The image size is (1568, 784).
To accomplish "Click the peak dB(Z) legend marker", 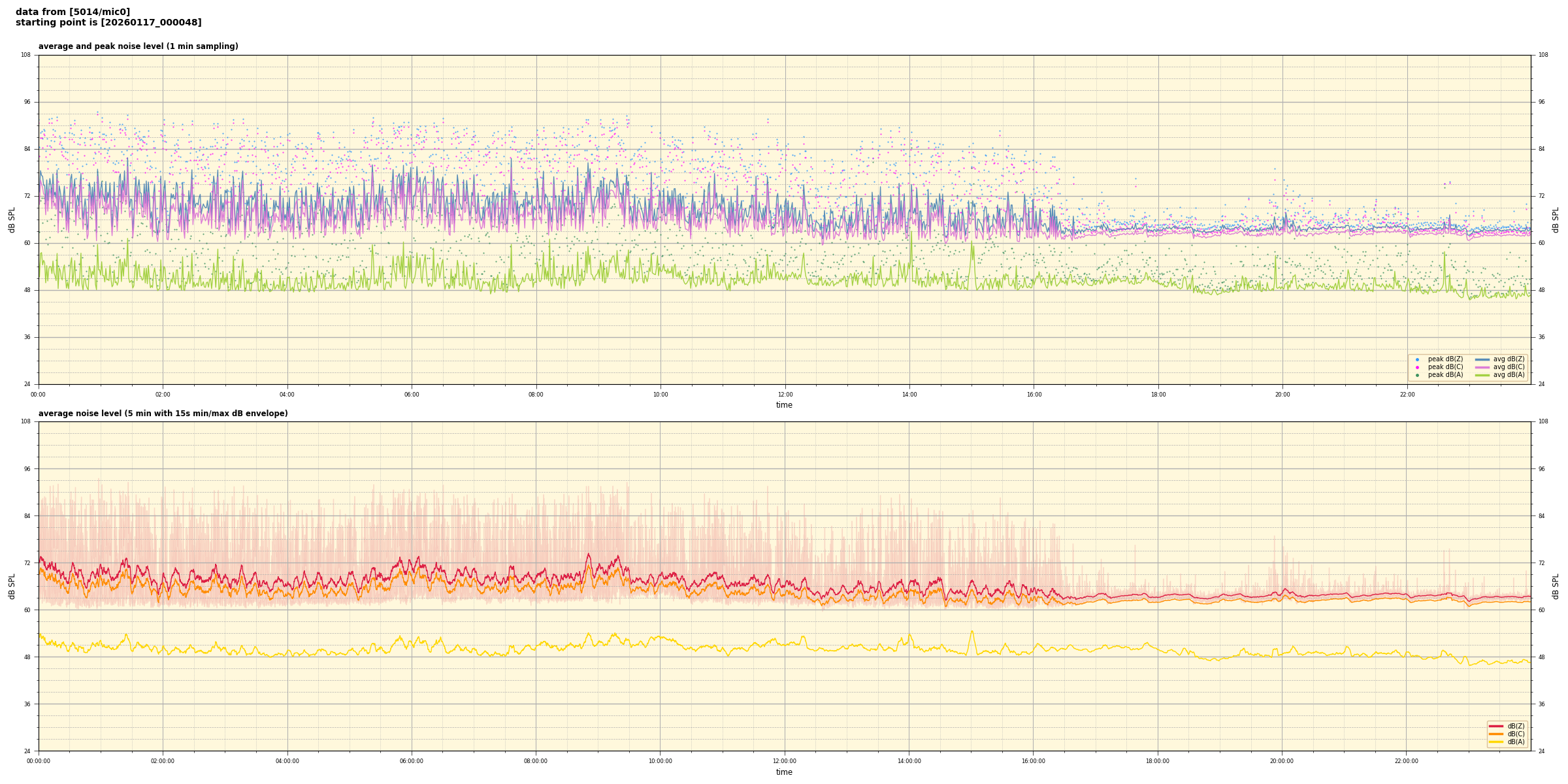I will tap(1417, 359).
